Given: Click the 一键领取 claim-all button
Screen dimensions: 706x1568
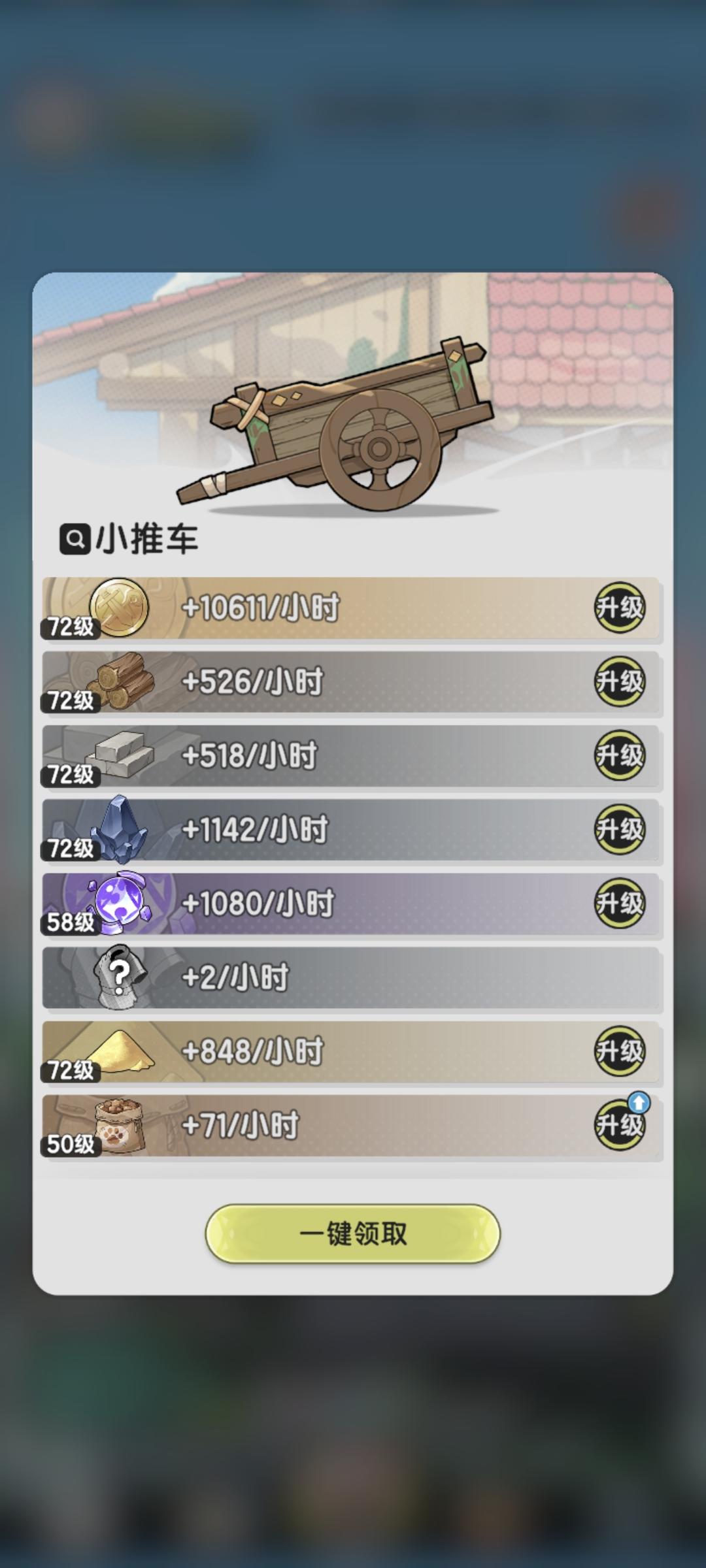Looking at the screenshot, I should point(353,1233).
